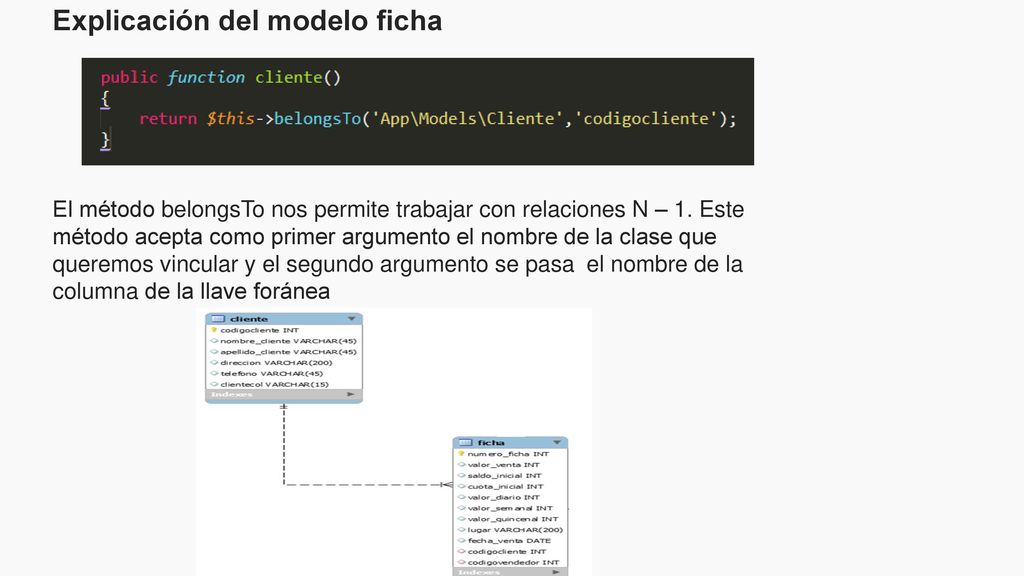Click the diamond icon next to valor_venta INT
This screenshot has width=1024, height=576.
(461, 464)
